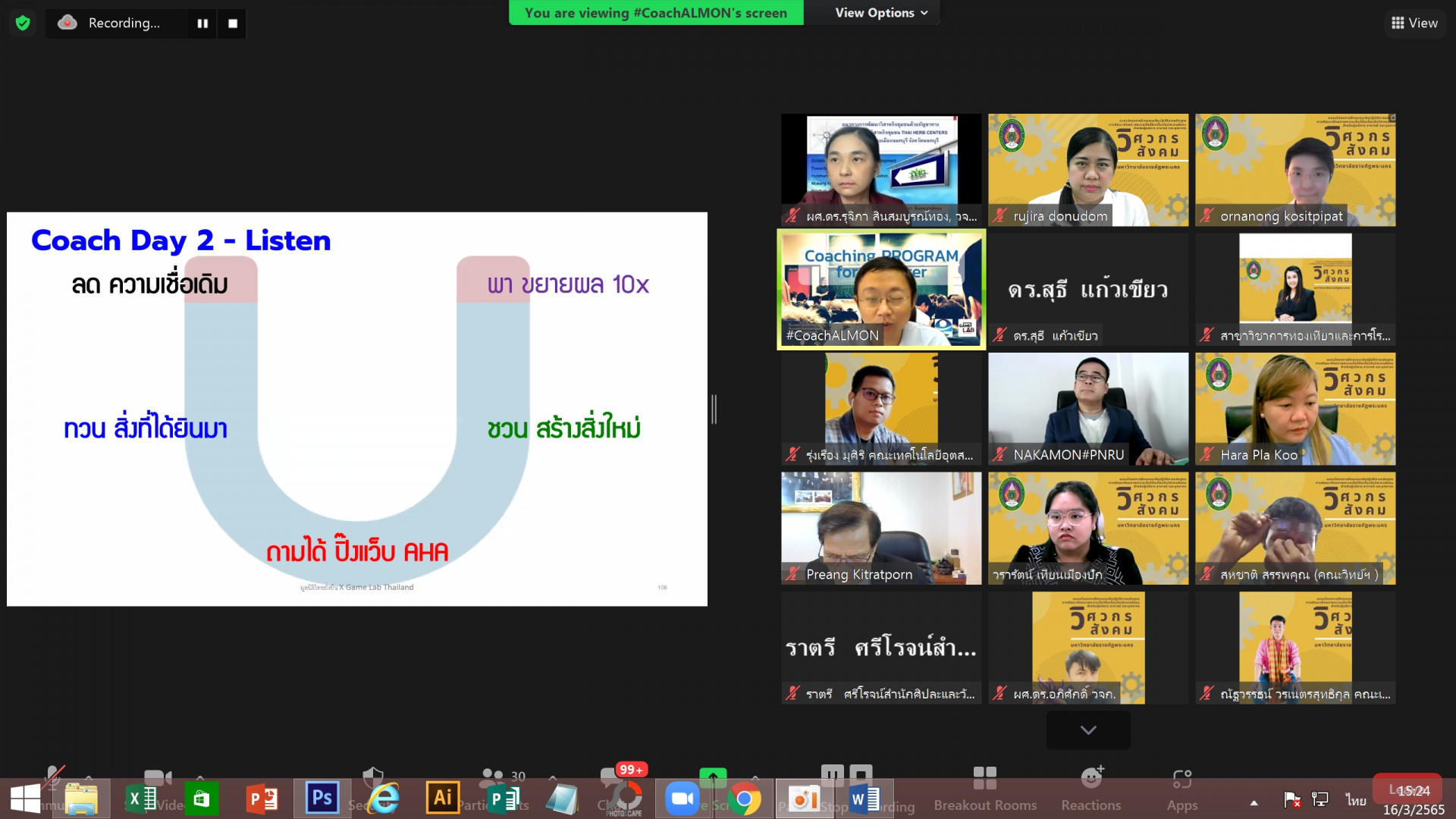The height and width of the screenshot is (819, 1456).
Task: Pause recording from the bottom Zoom toolbar
Action: tap(832, 775)
